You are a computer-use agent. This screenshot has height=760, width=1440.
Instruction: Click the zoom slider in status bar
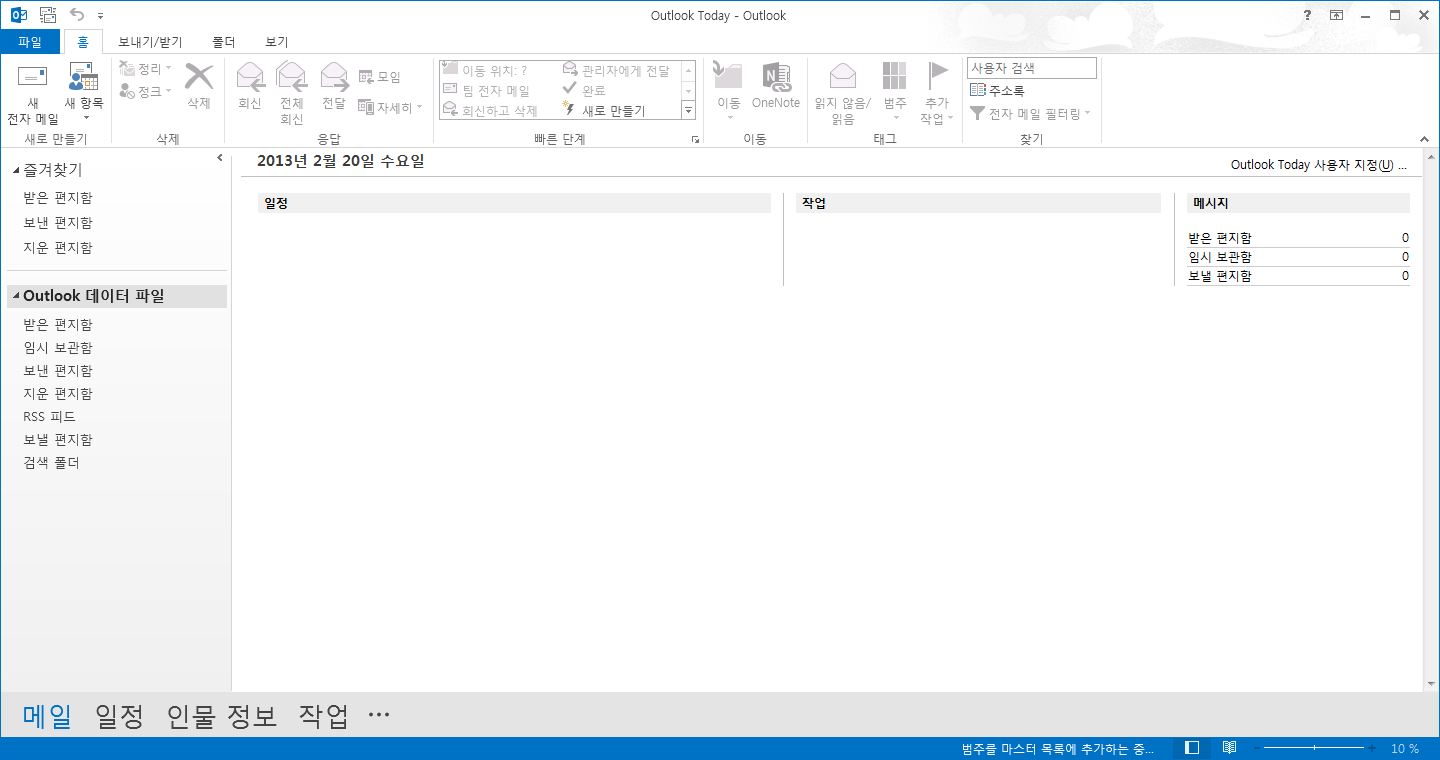1313,748
